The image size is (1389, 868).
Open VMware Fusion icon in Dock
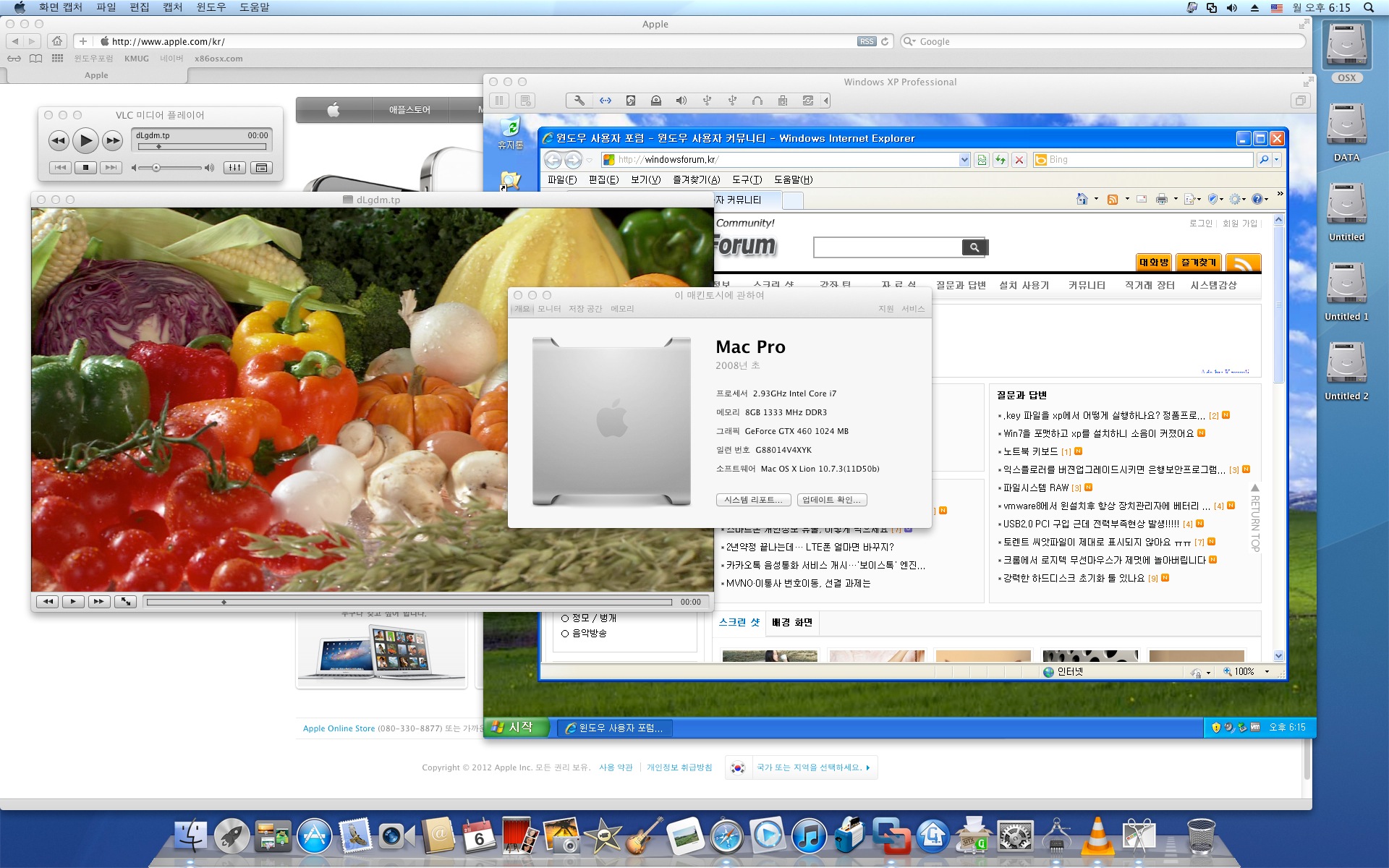pos(891,836)
